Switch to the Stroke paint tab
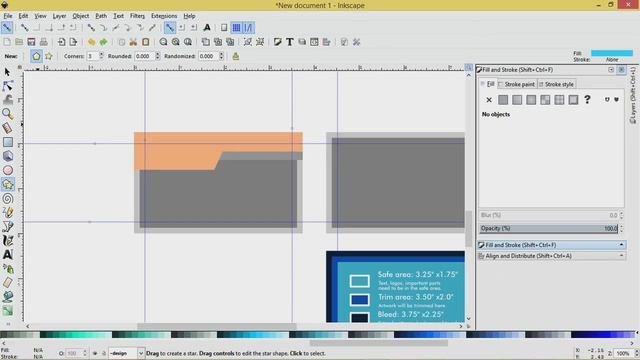 tap(517, 84)
